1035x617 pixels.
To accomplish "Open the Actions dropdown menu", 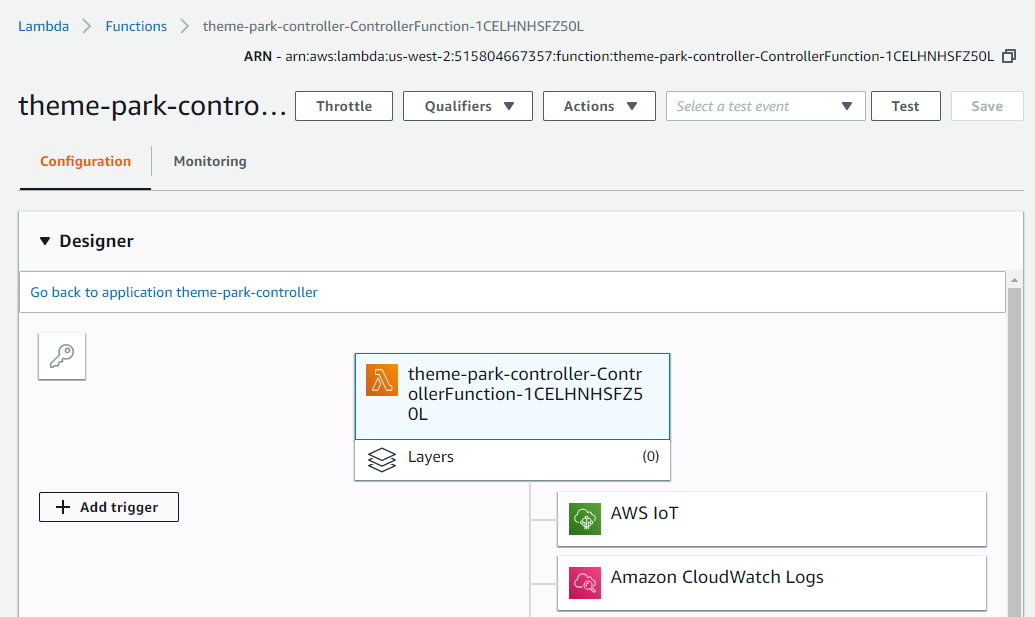I will (x=599, y=106).
